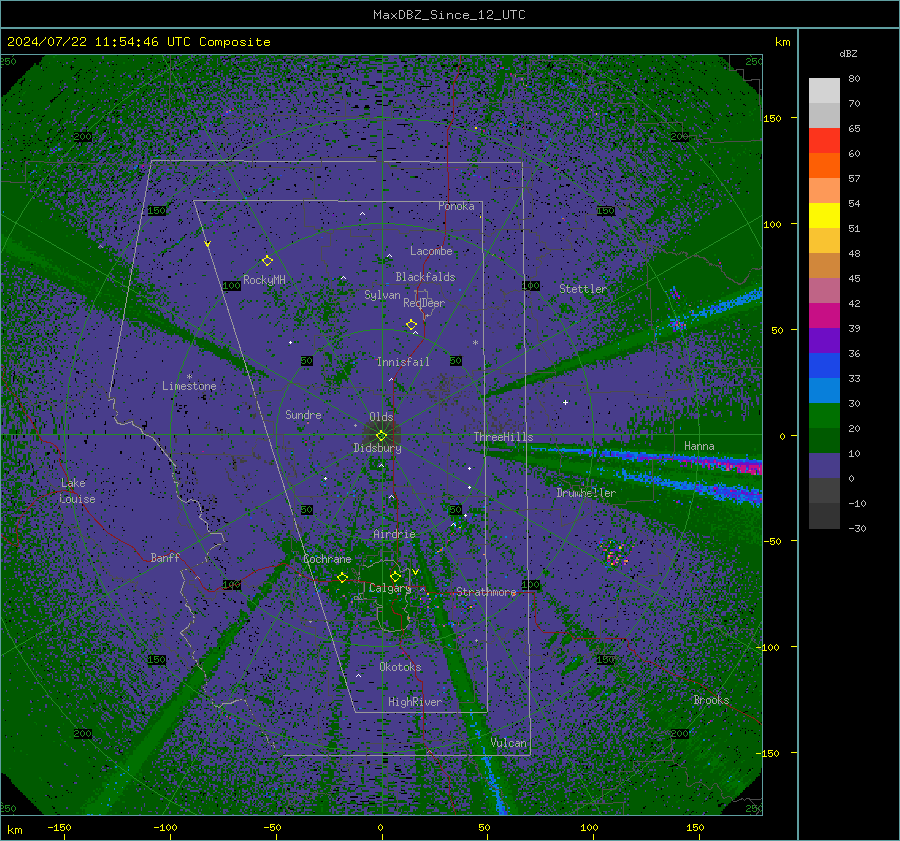Click the HighRiver label
This screenshot has width=900, height=841.
(x=415, y=702)
